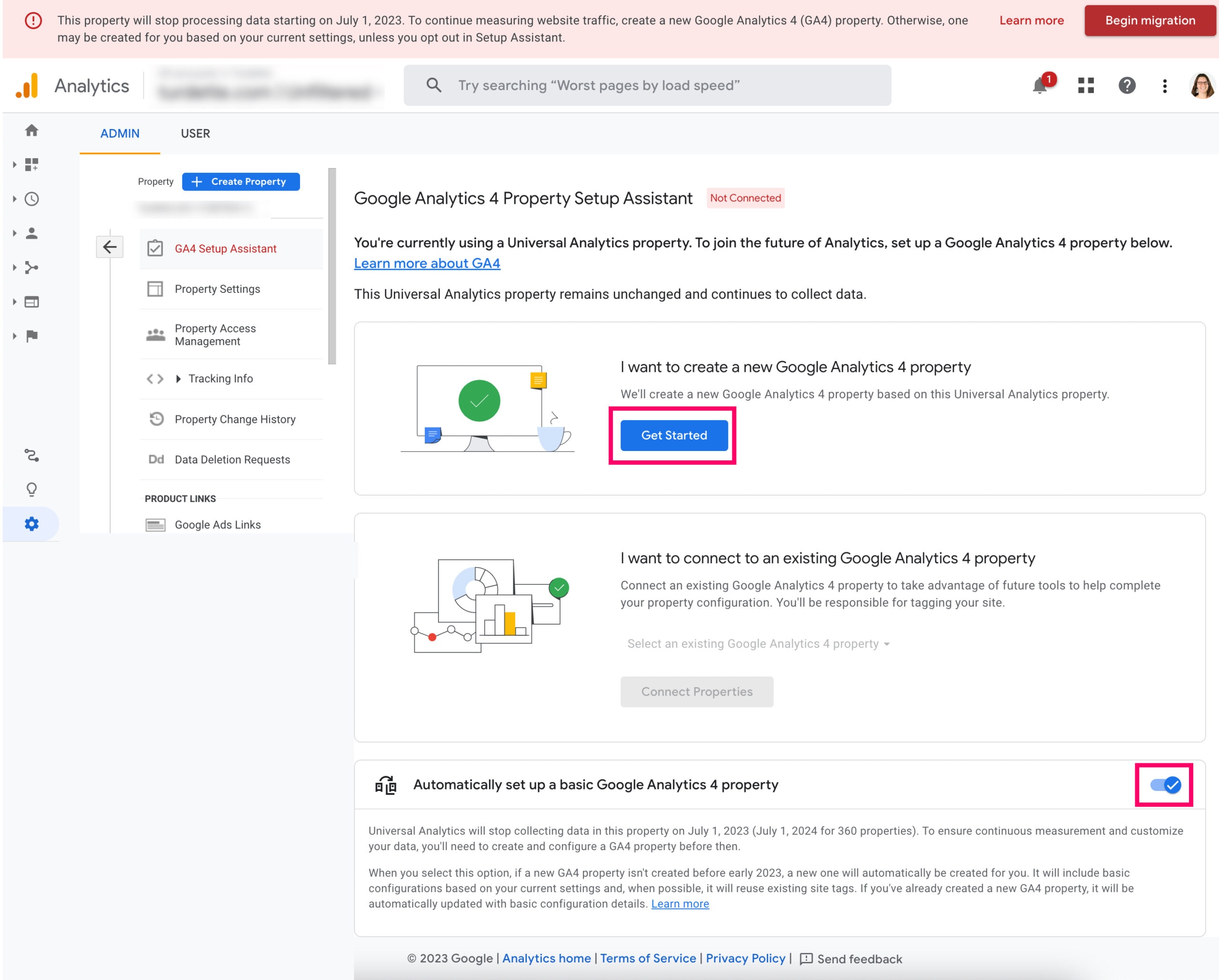Viewport: 1219px width, 980px height.
Task: Click the Tracking Info code brackets icon
Action: 155,379
